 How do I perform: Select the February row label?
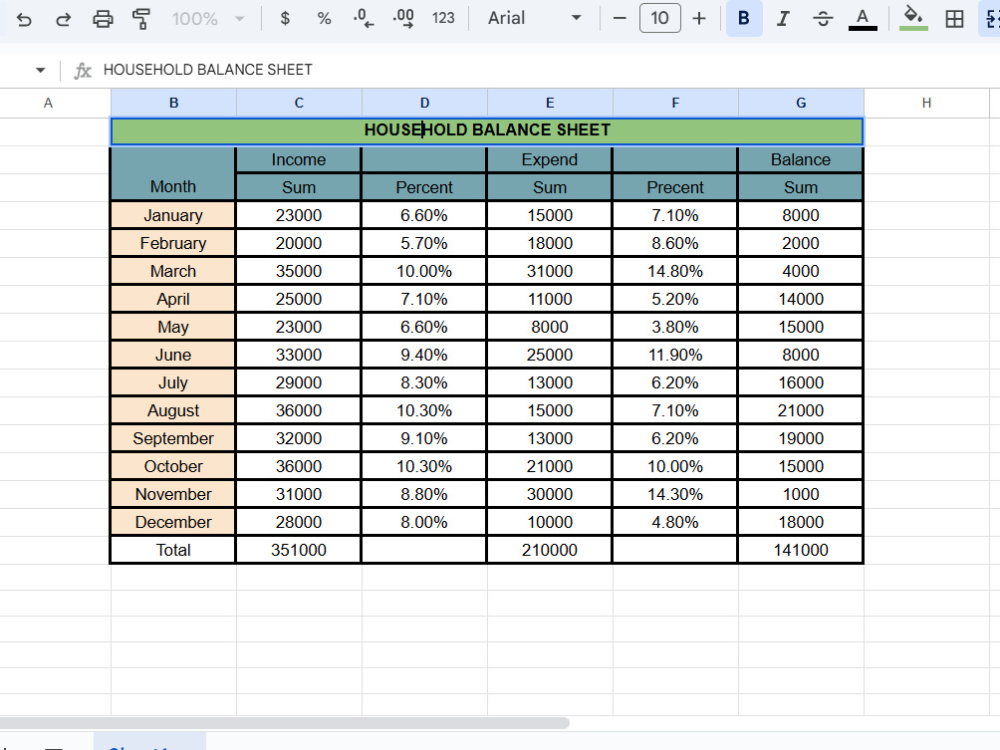point(173,243)
